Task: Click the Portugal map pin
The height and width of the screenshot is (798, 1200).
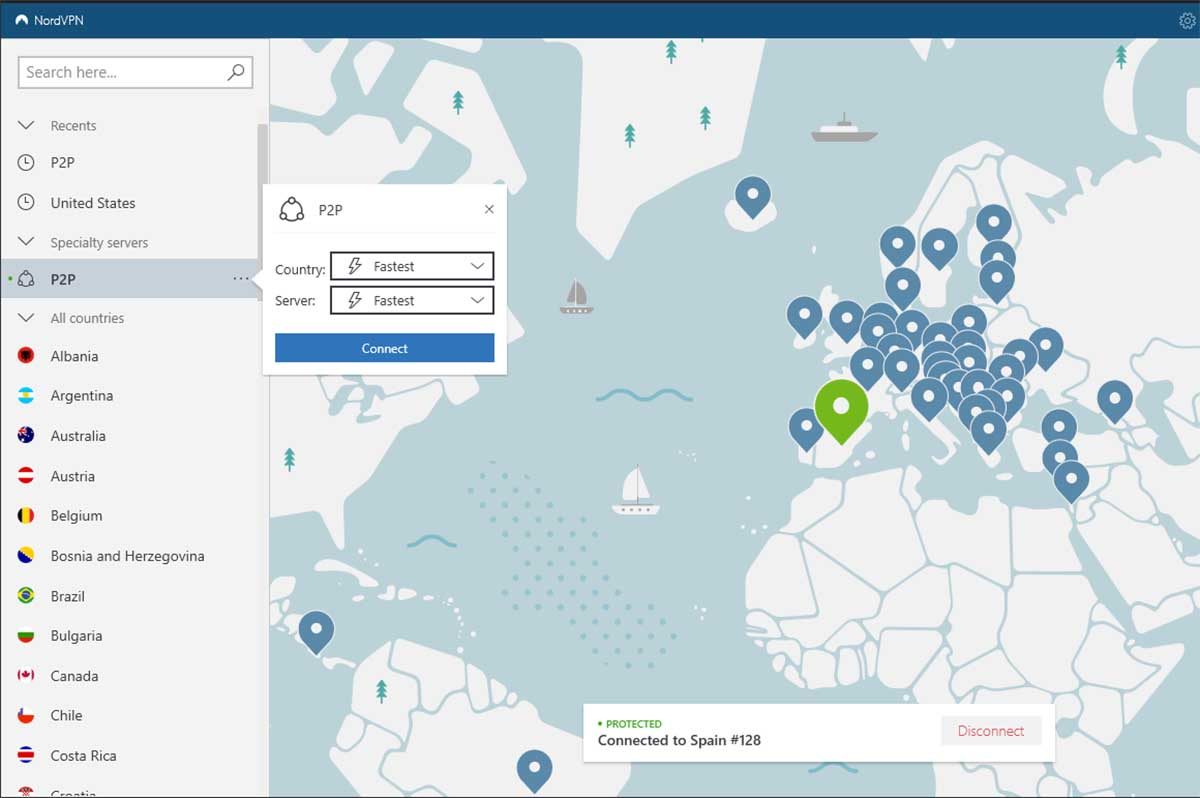Action: tap(806, 428)
